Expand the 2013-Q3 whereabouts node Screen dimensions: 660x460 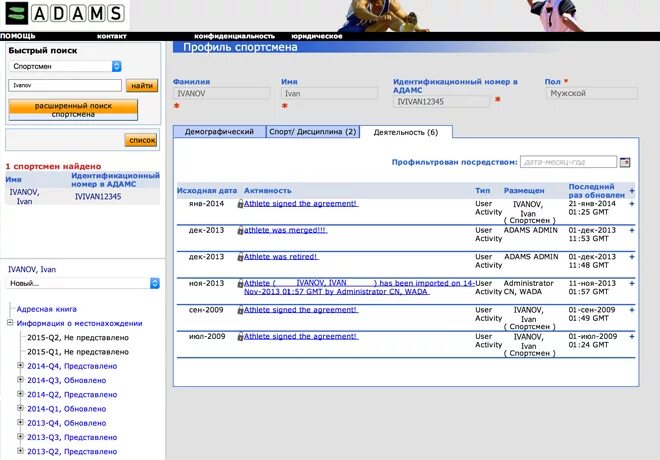click(20, 436)
